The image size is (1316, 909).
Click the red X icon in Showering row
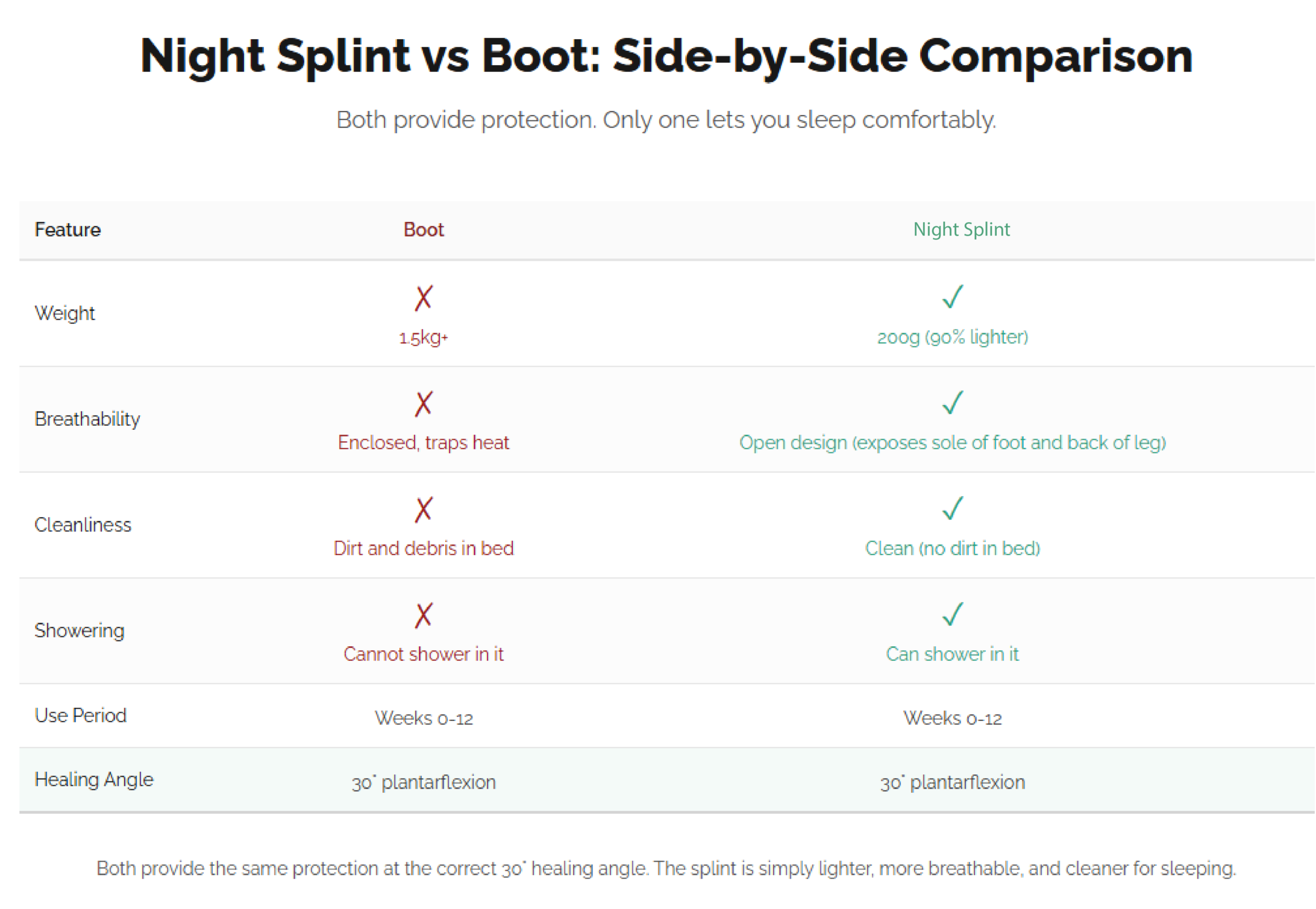coord(423,615)
